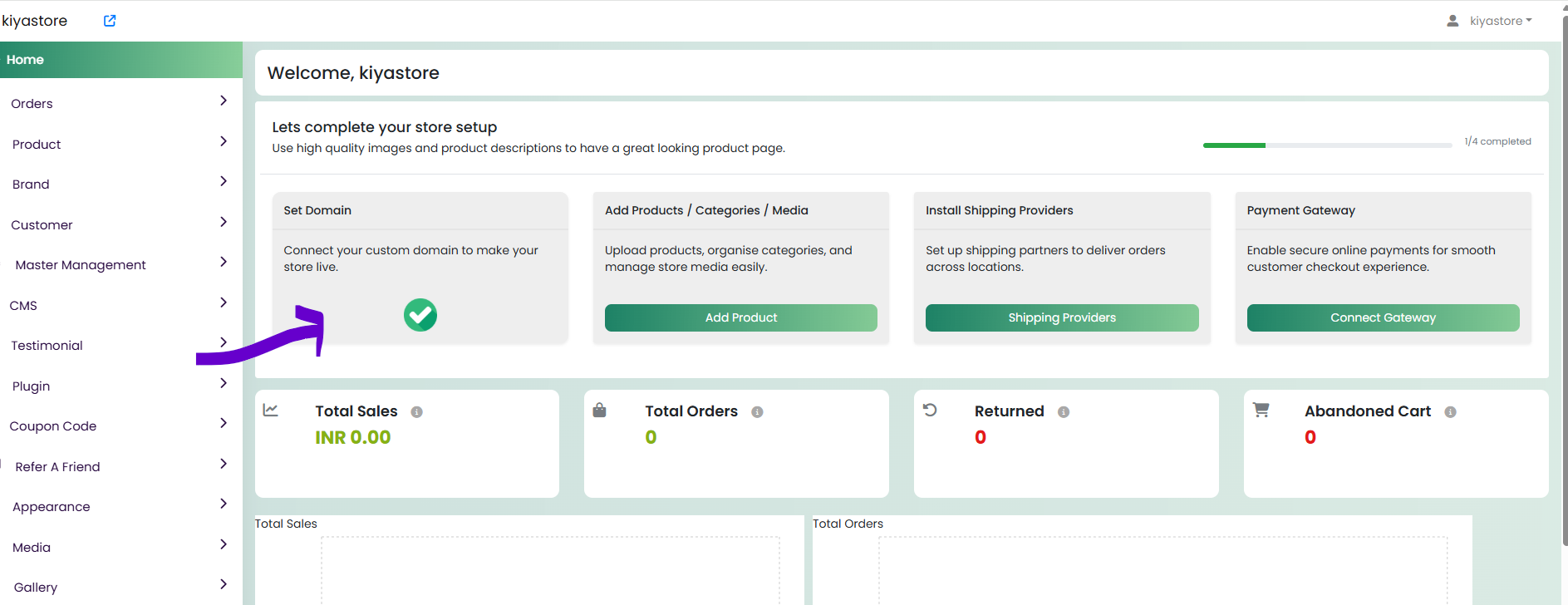Click the Abandoned Cart shopping cart icon
The image size is (1568, 605).
pos(1261,410)
